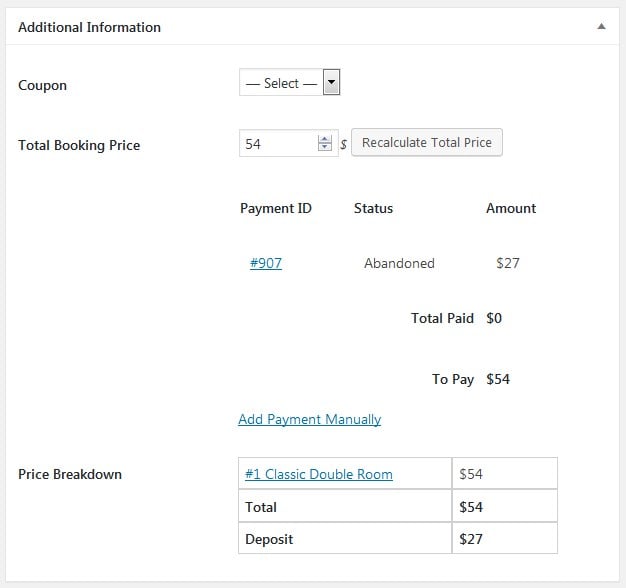
Task: Open the #1 Classic Double Room link
Action: [x=318, y=474]
